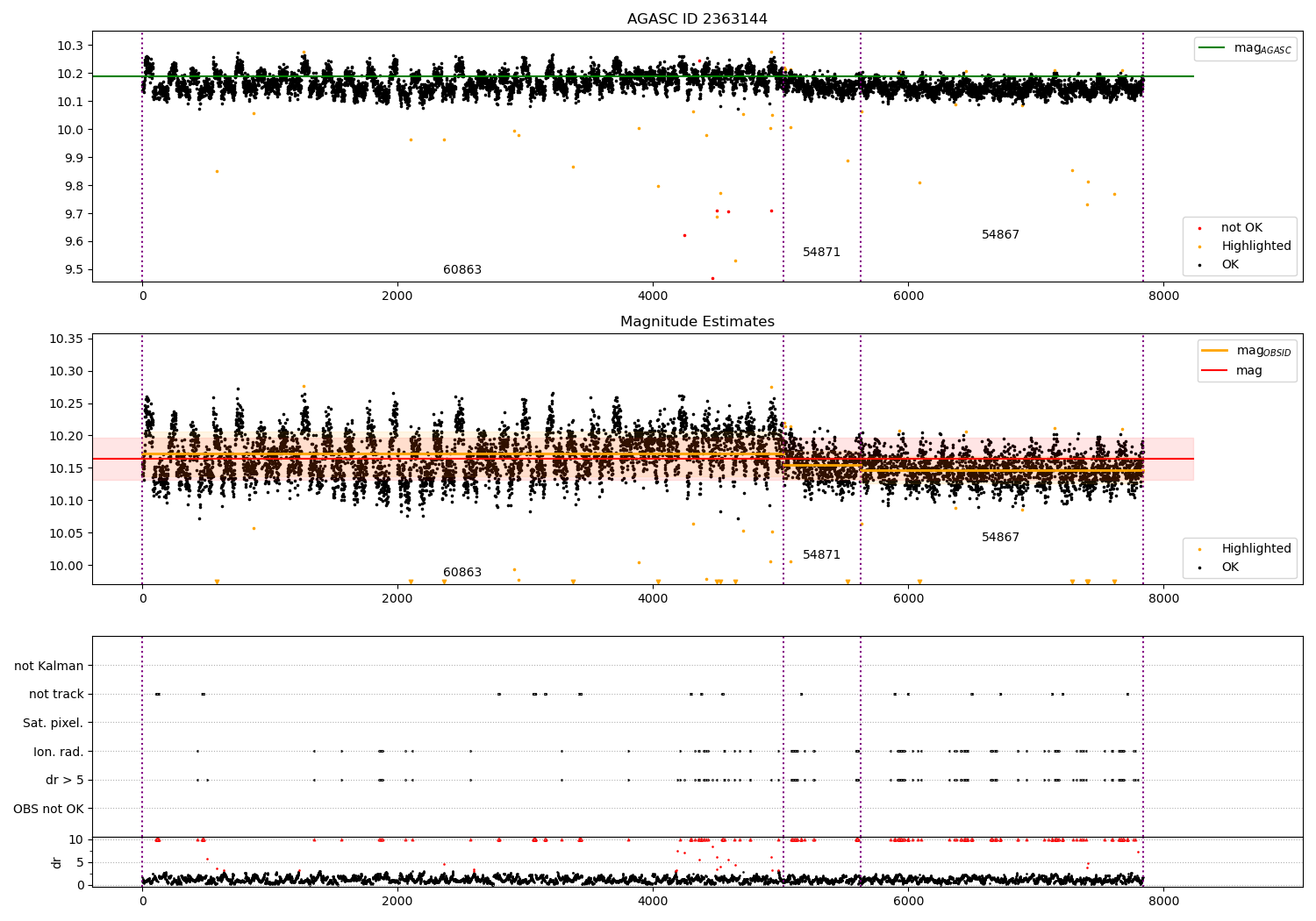Screen dimensions: 1316x921
Task: Click OBSID label 54867 in Magnitude Estimates plot
Action: point(1000,537)
